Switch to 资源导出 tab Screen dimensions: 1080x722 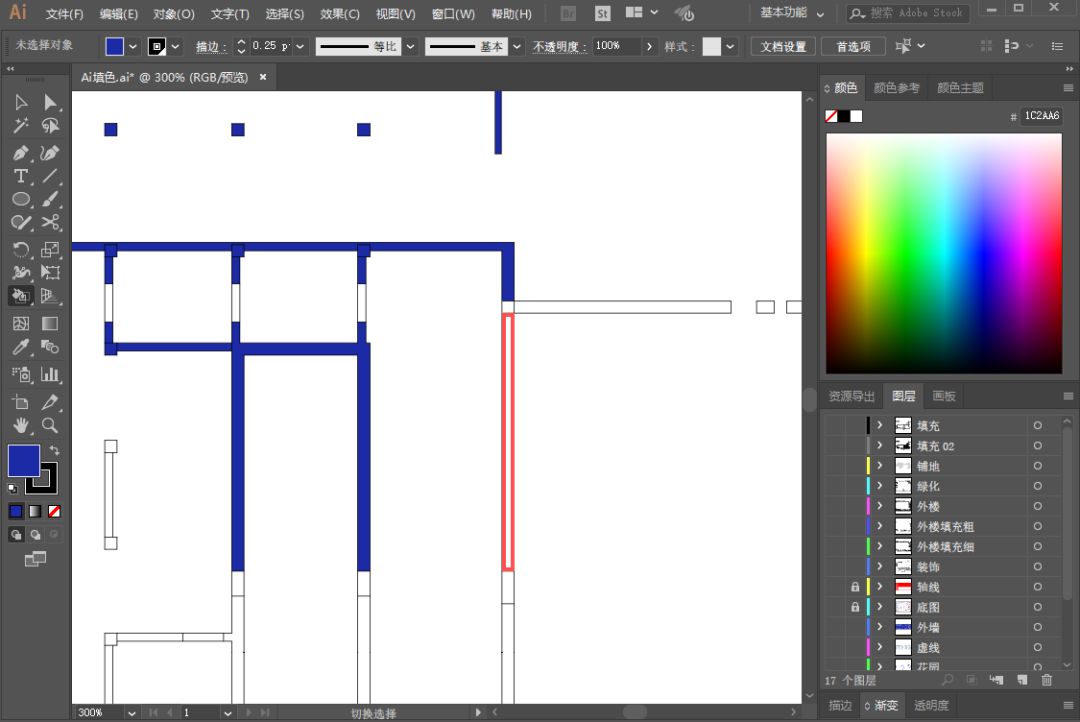click(851, 396)
